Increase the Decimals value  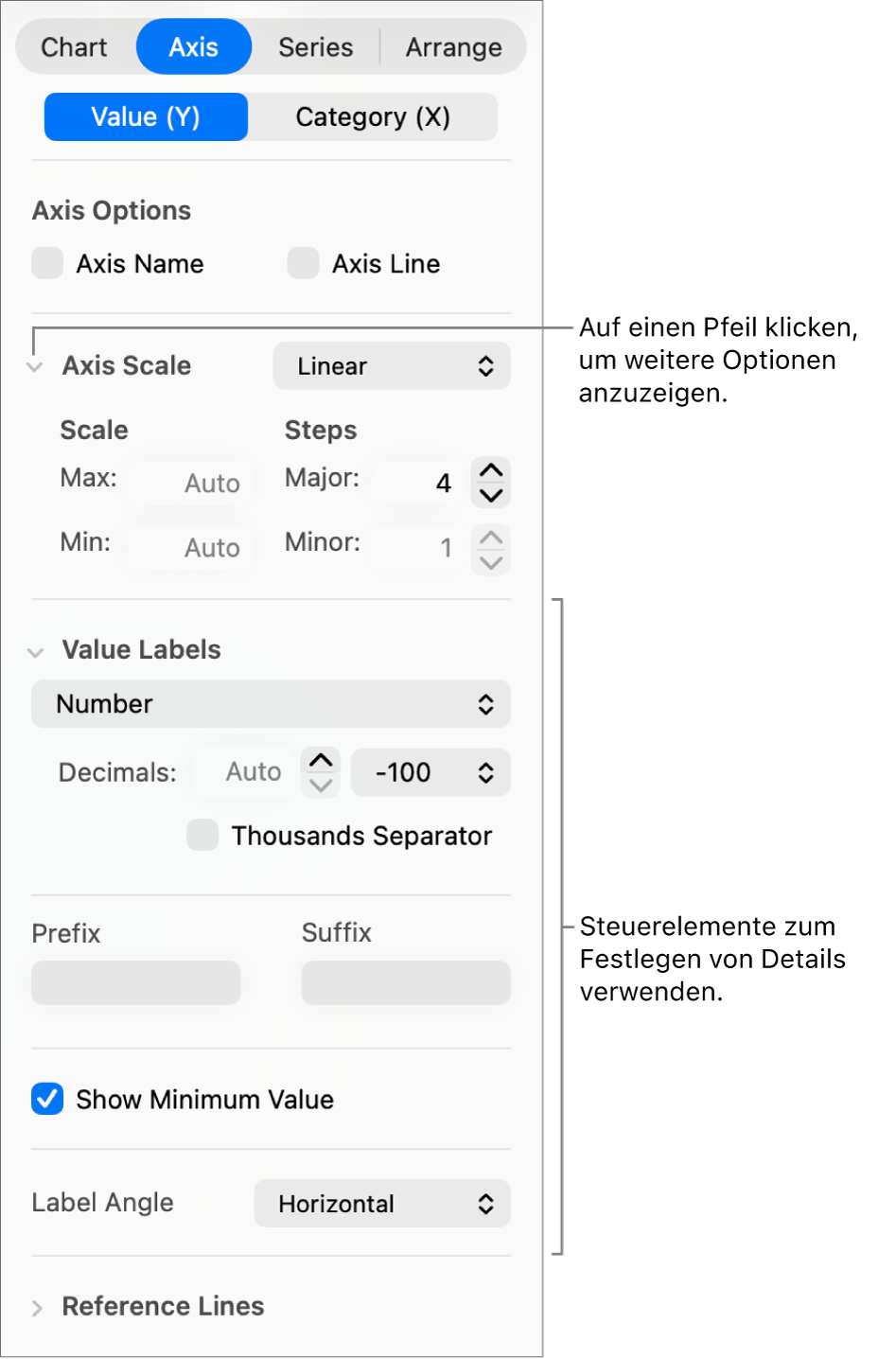tap(322, 761)
